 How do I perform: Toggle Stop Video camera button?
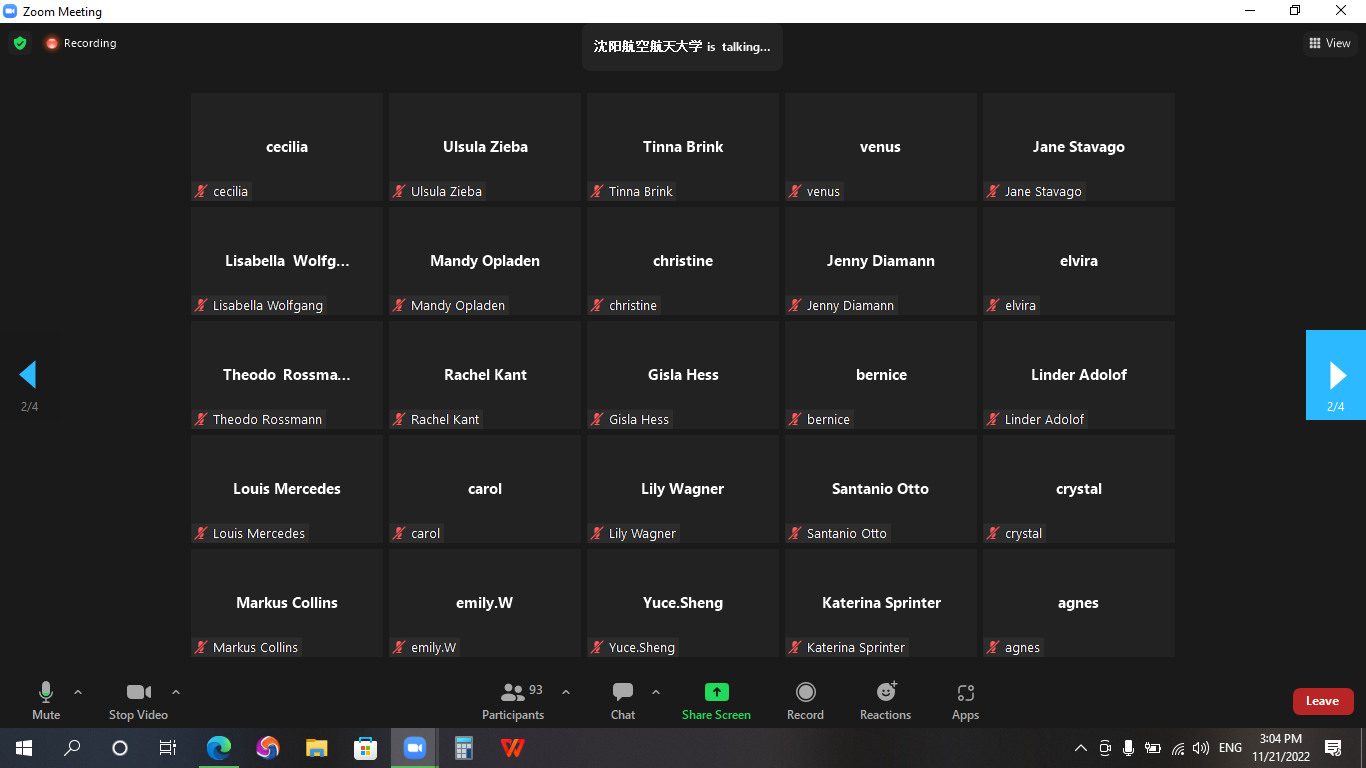(138, 700)
